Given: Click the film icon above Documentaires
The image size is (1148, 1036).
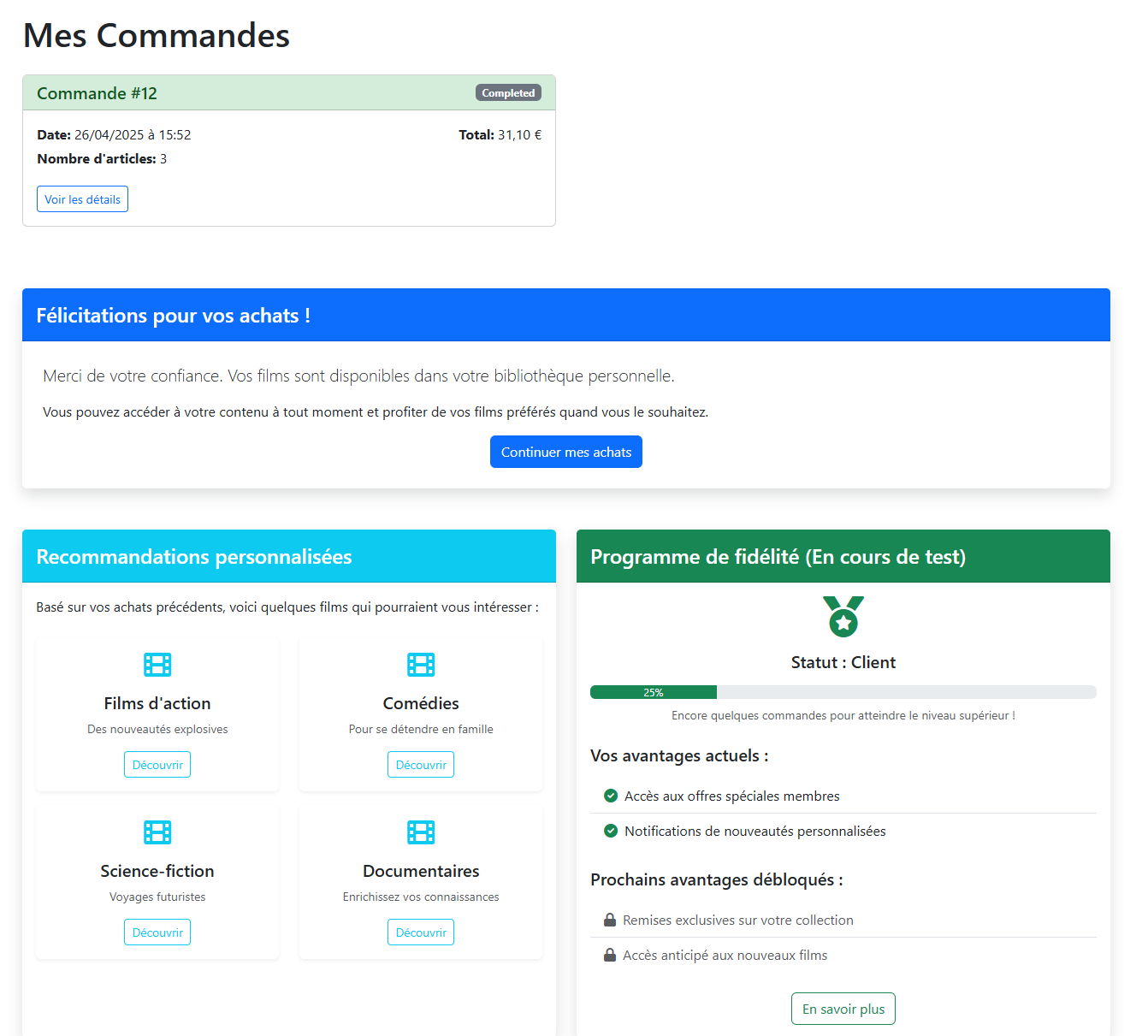Looking at the screenshot, I should coord(420,832).
